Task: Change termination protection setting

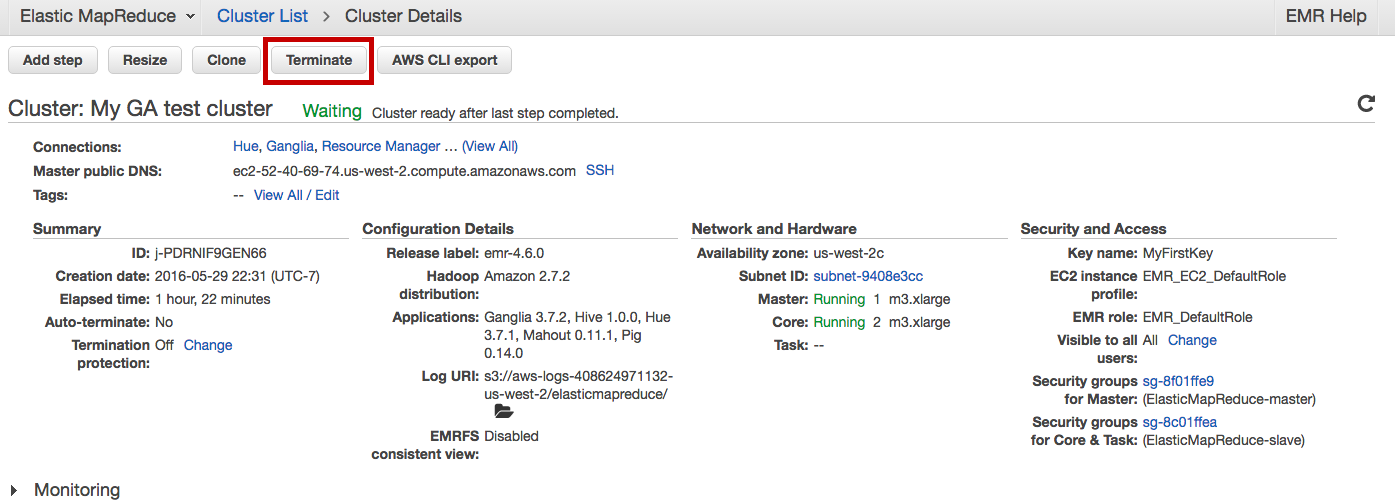Action: point(208,345)
